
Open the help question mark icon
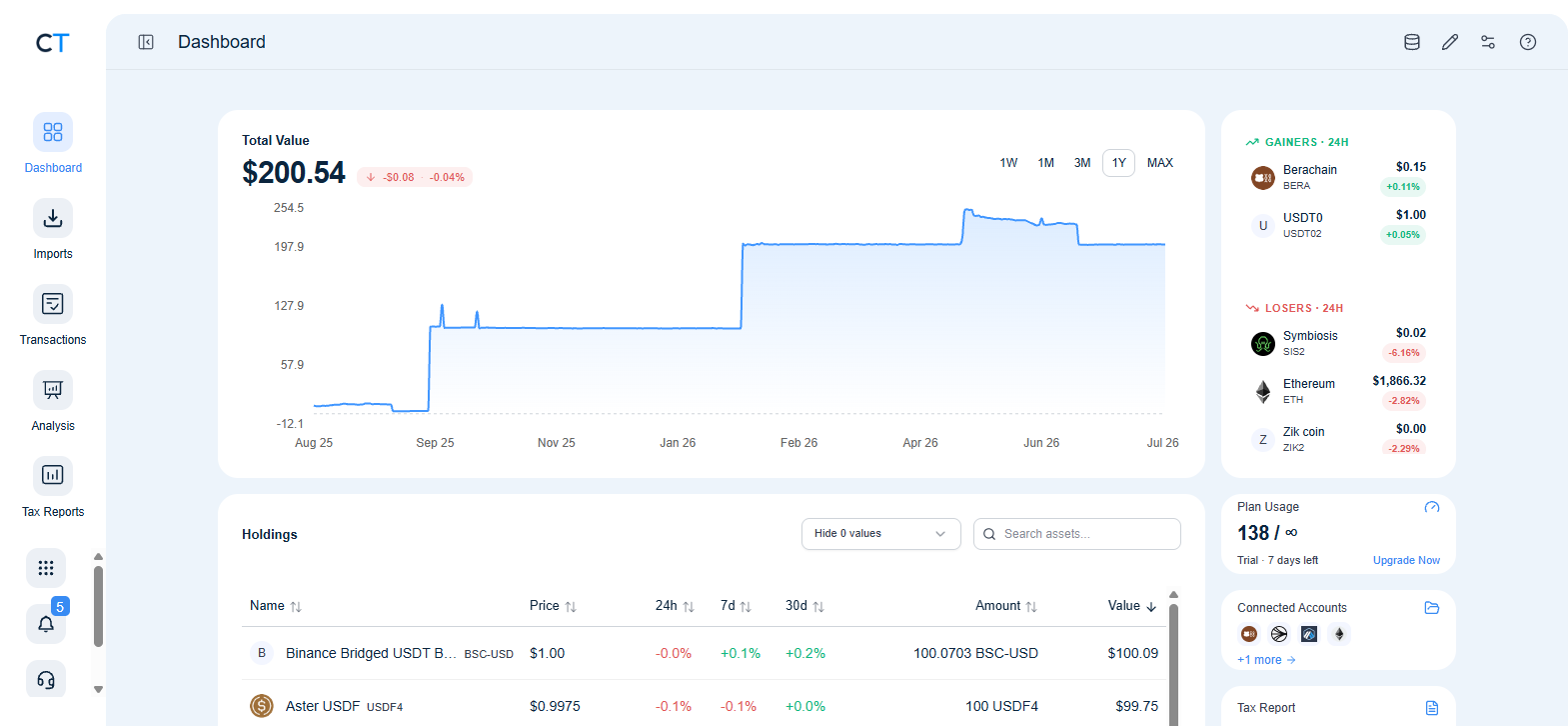(x=1528, y=42)
